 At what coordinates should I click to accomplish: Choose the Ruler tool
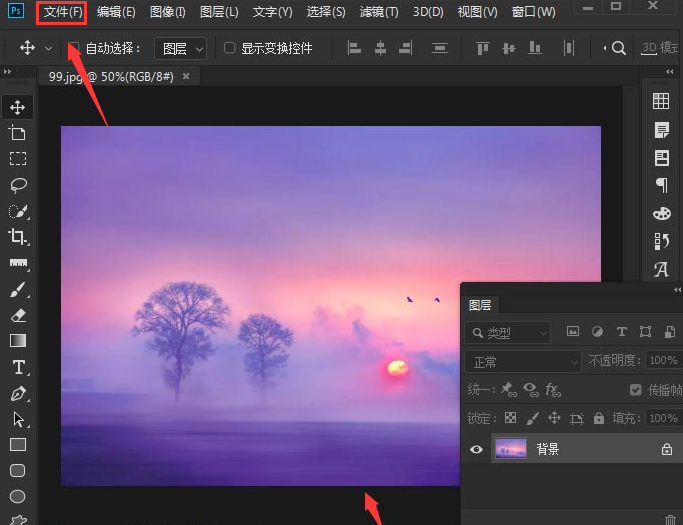[x=18, y=263]
